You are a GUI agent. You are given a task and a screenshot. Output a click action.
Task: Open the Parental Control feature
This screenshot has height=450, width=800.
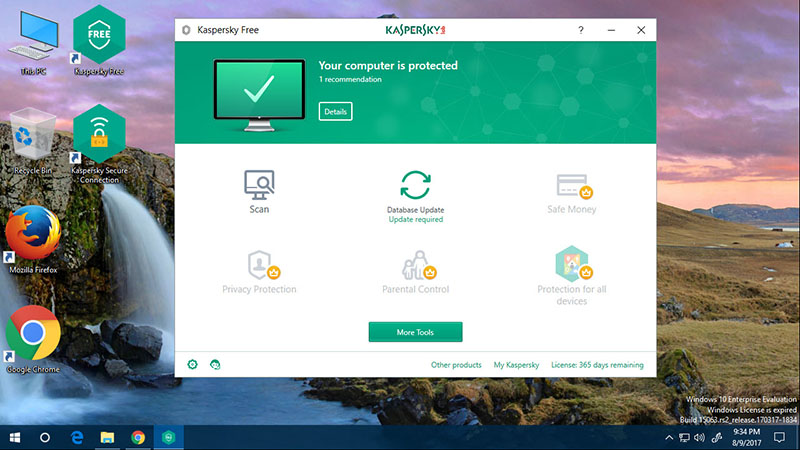pyautogui.click(x=415, y=272)
